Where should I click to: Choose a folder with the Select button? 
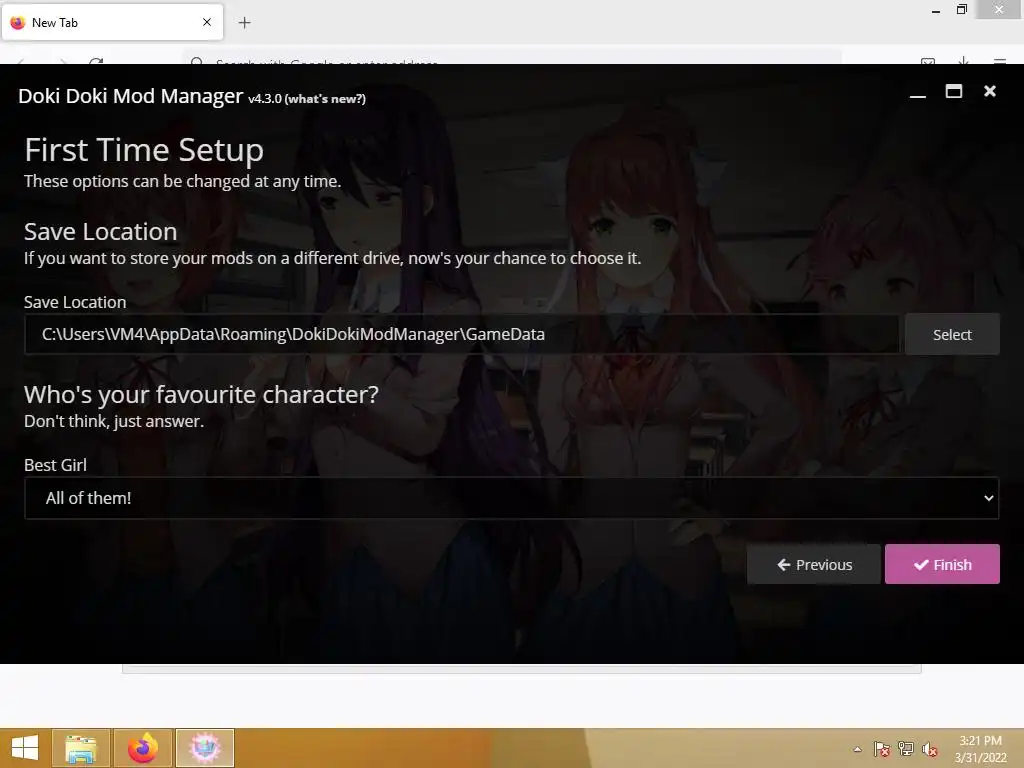(952, 334)
